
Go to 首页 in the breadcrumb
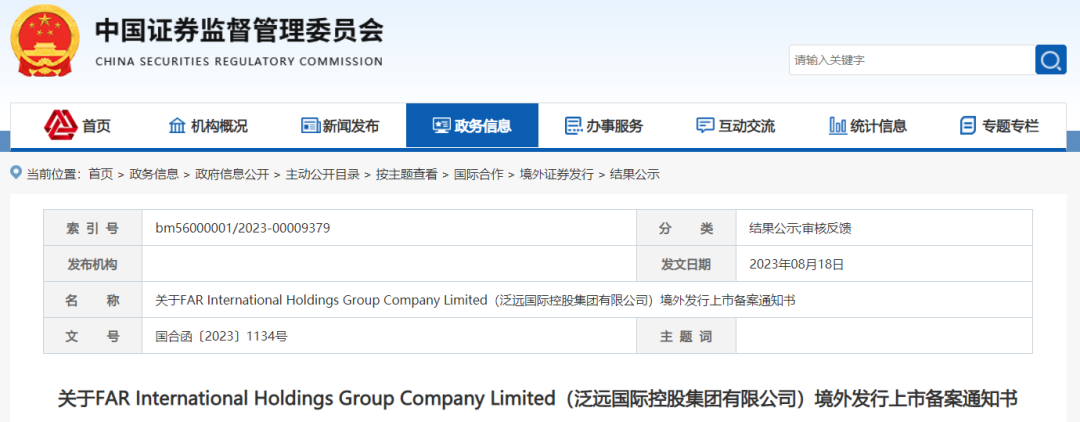tap(100, 175)
